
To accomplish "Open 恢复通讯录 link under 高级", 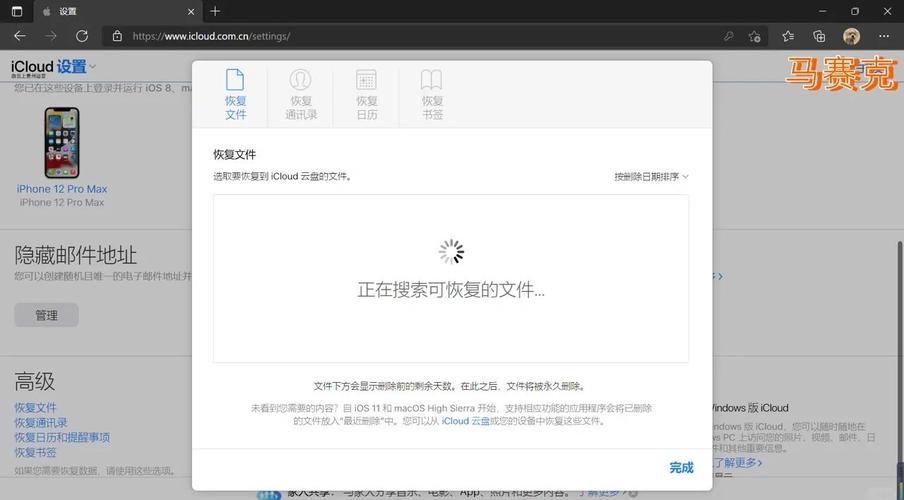I will (x=41, y=423).
